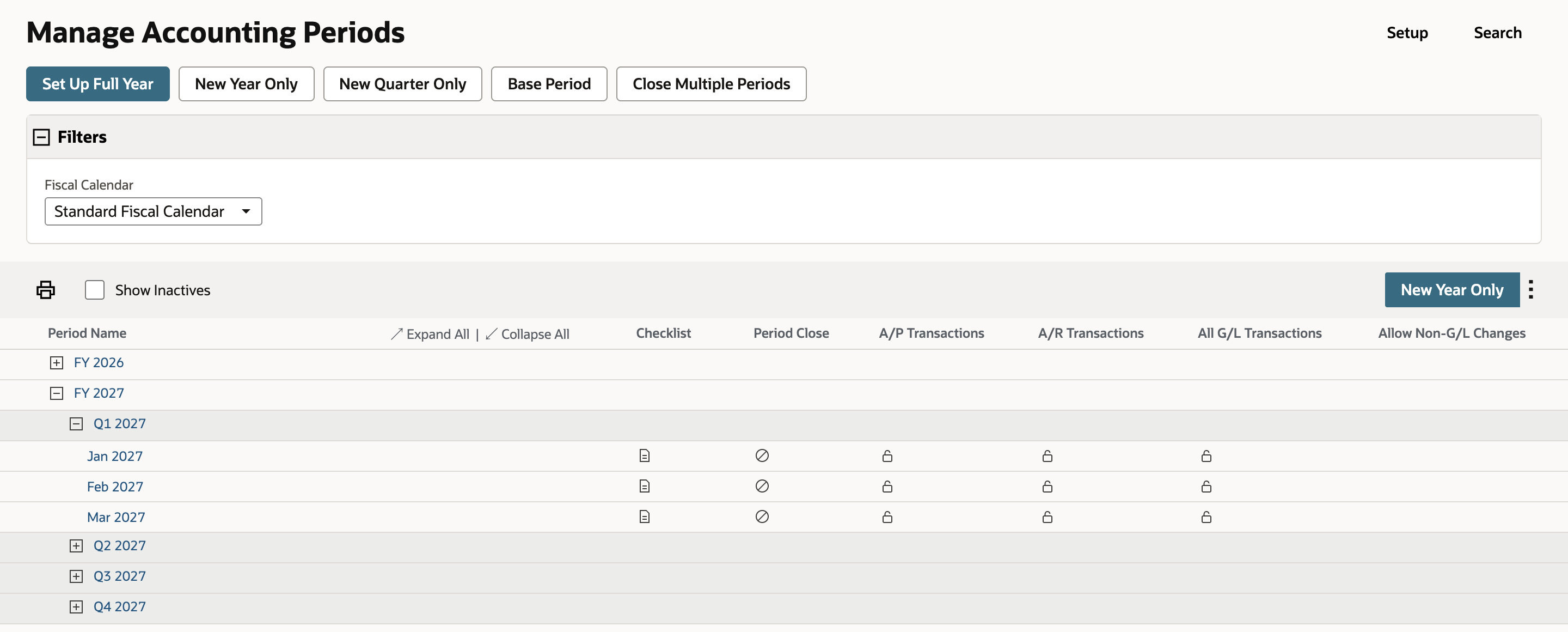1568x632 pixels.
Task: Open the Feb 2027 period link
Action: (115, 487)
